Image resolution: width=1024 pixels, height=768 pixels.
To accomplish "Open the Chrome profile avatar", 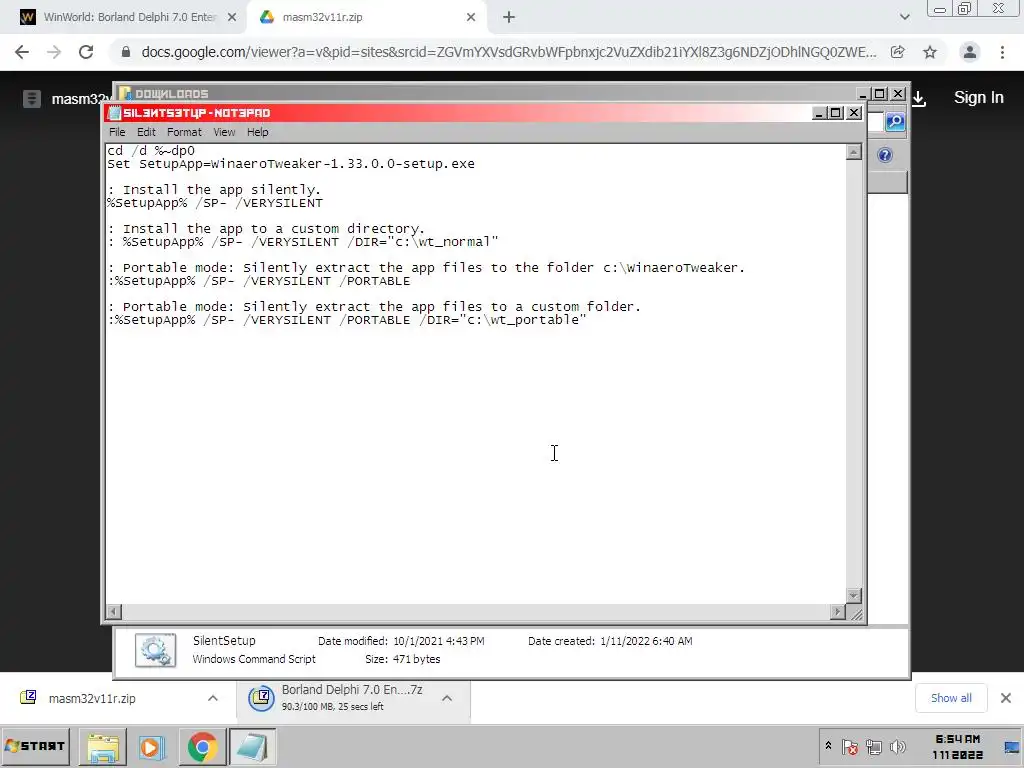I will (x=970, y=52).
